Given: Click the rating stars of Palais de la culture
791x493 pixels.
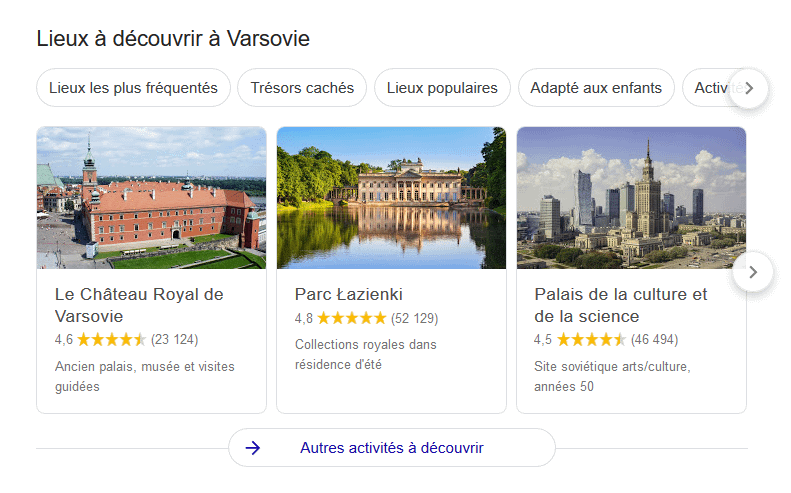Looking at the screenshot, I should coord(591,340).
